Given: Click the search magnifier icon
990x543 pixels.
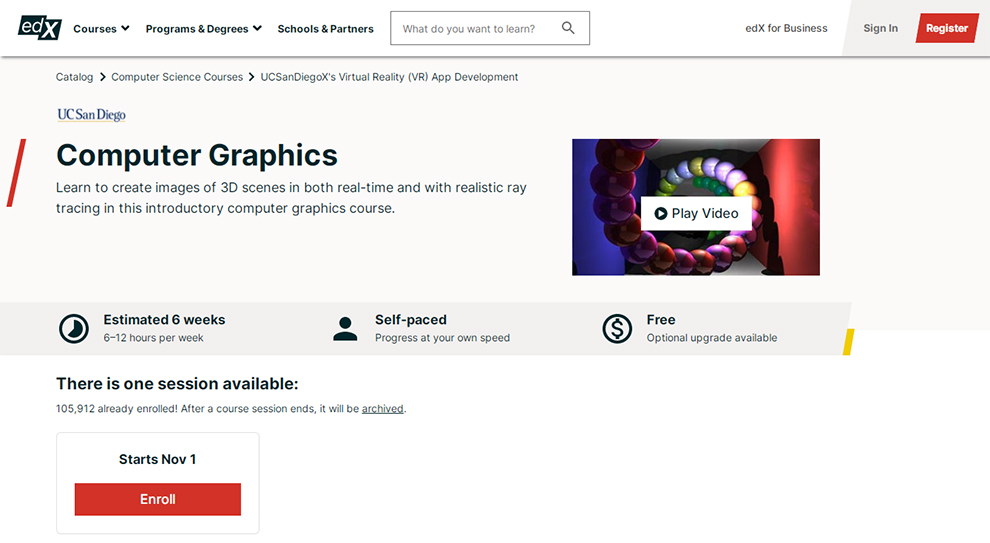Looking at the screenshot, I should click(568, 28).
